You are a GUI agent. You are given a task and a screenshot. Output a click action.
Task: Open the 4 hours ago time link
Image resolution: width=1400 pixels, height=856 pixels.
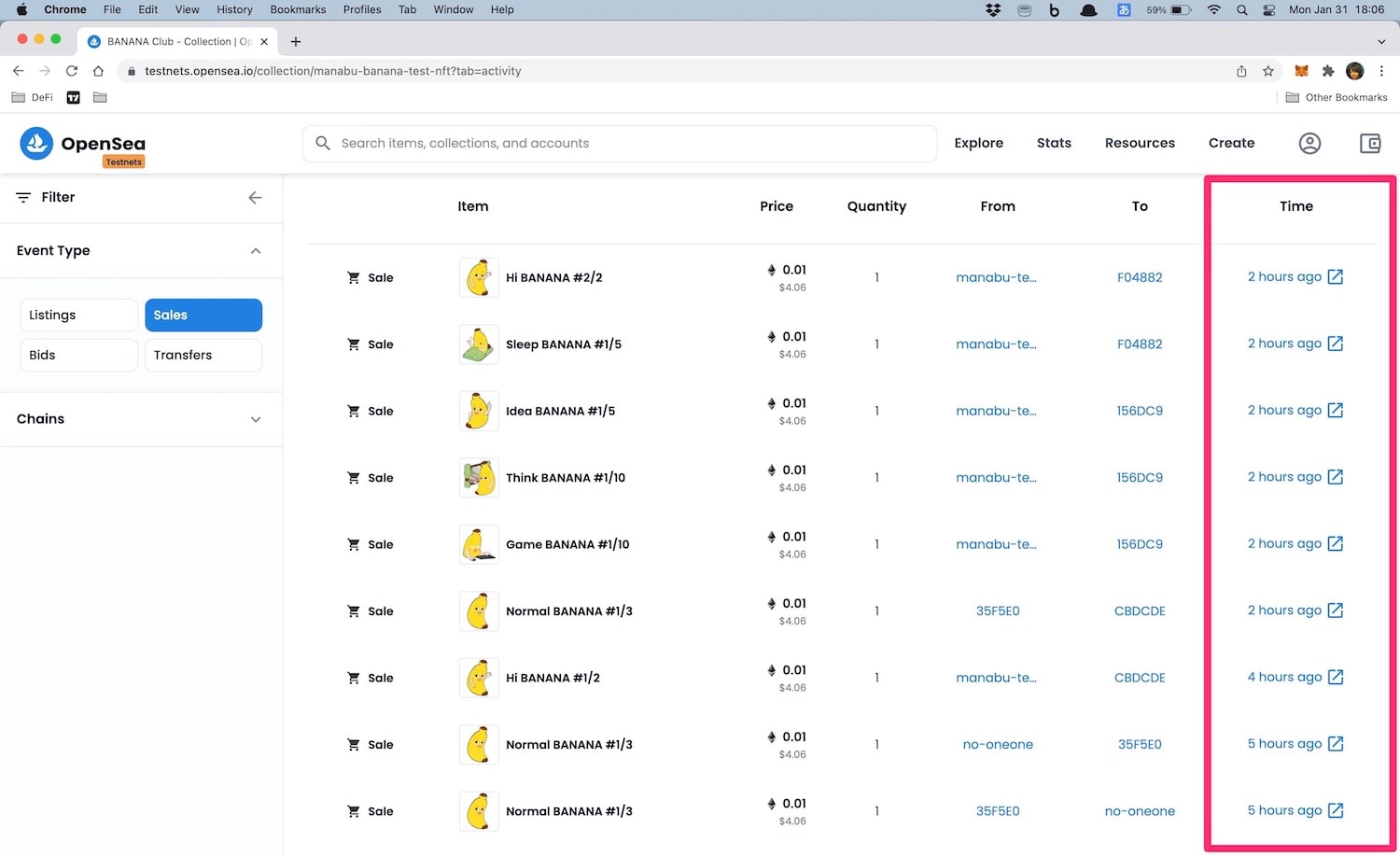click(1284, 677)
